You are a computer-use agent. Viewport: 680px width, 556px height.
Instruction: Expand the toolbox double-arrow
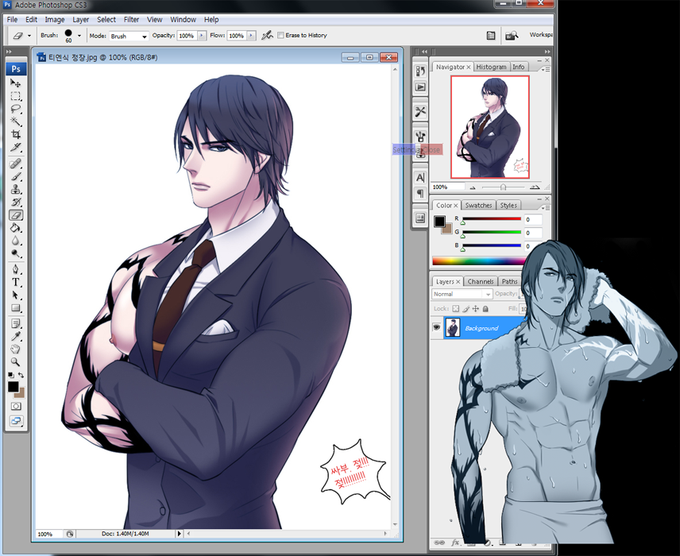coord(9,52)
